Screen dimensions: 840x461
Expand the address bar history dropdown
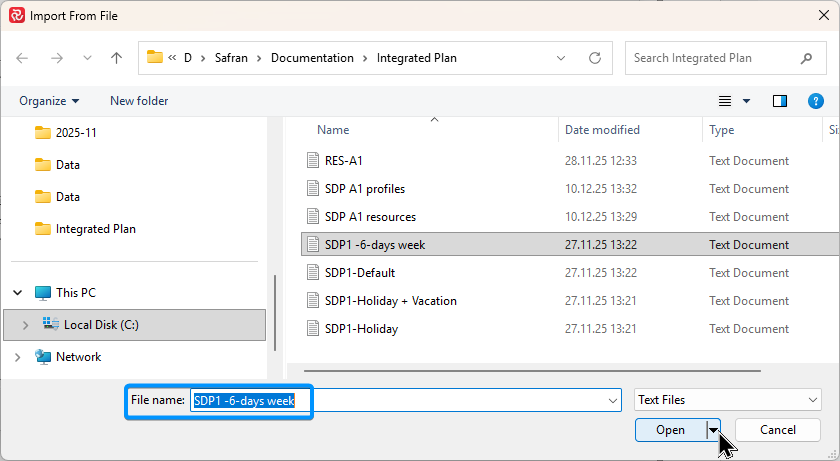tap(561, 58)
